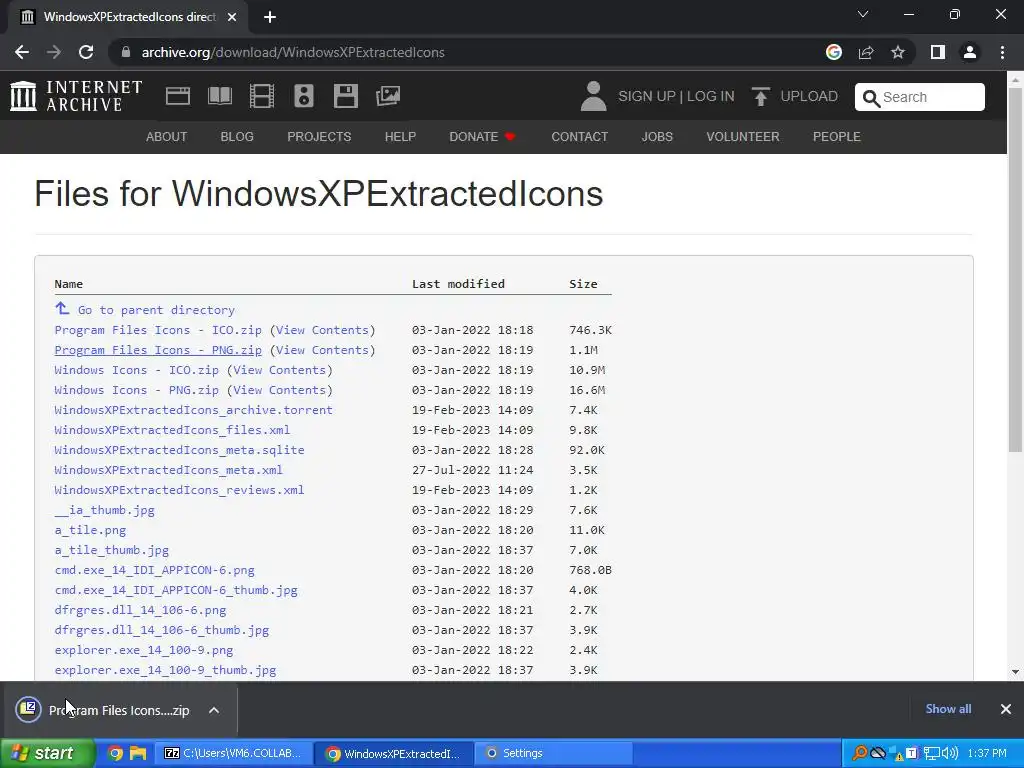
Task: Bookmark this page with the star icon
Action: (x=898, y=52)
